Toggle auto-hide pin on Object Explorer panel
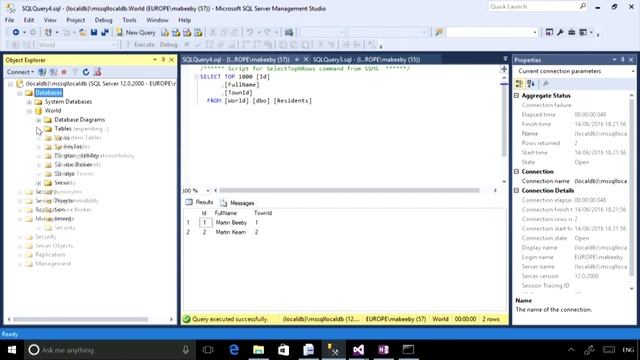 point(163,60)
